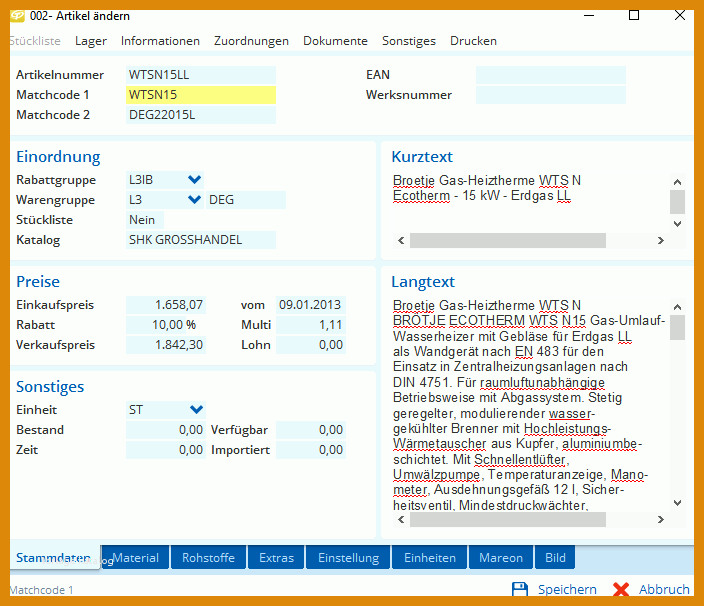Screen dimensions: 704x606
Task: Click the Katalog field SHK GROSSHANDEL
Action: tap(201, 240)
